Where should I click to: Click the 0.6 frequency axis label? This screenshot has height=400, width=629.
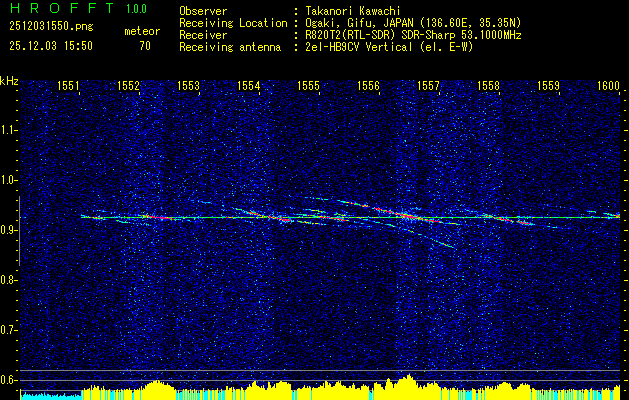9,379
